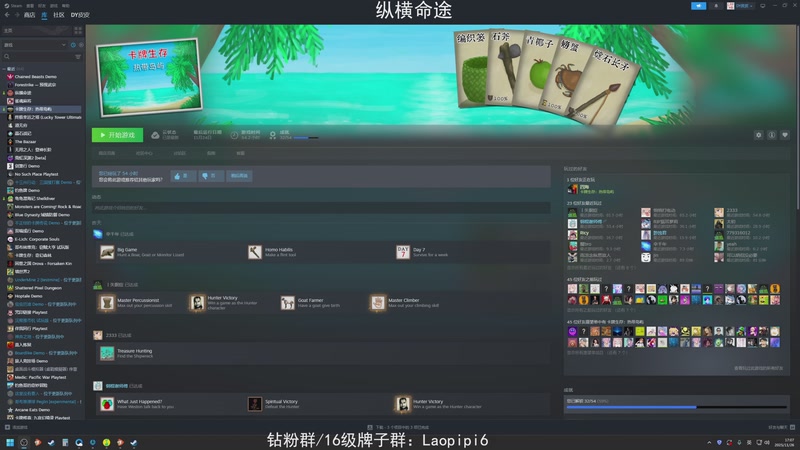Click the Big Game achievement icon
Screen dimensions: 800x450
[107, 252]
